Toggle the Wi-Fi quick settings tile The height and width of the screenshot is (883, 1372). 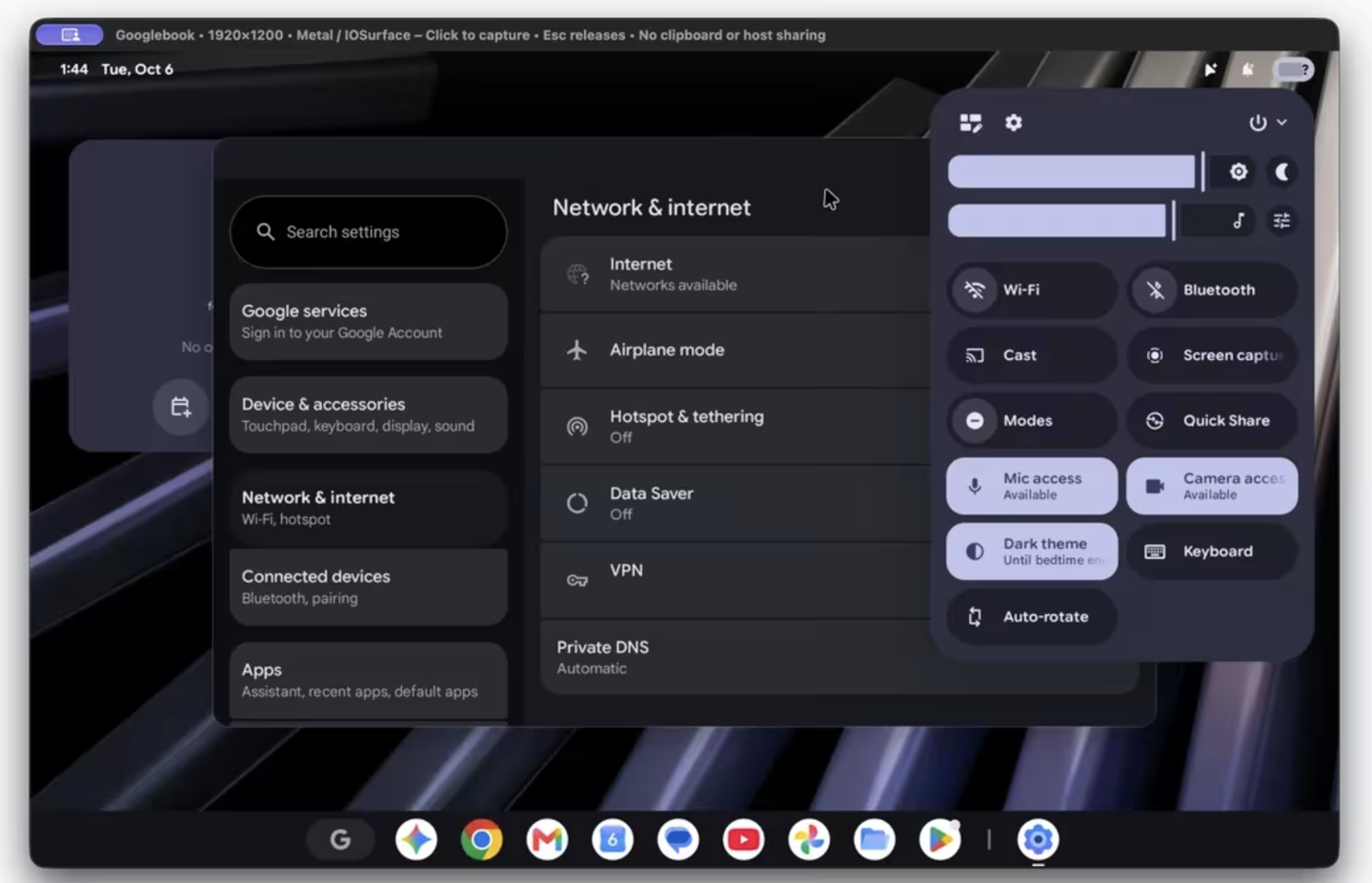1032,290
